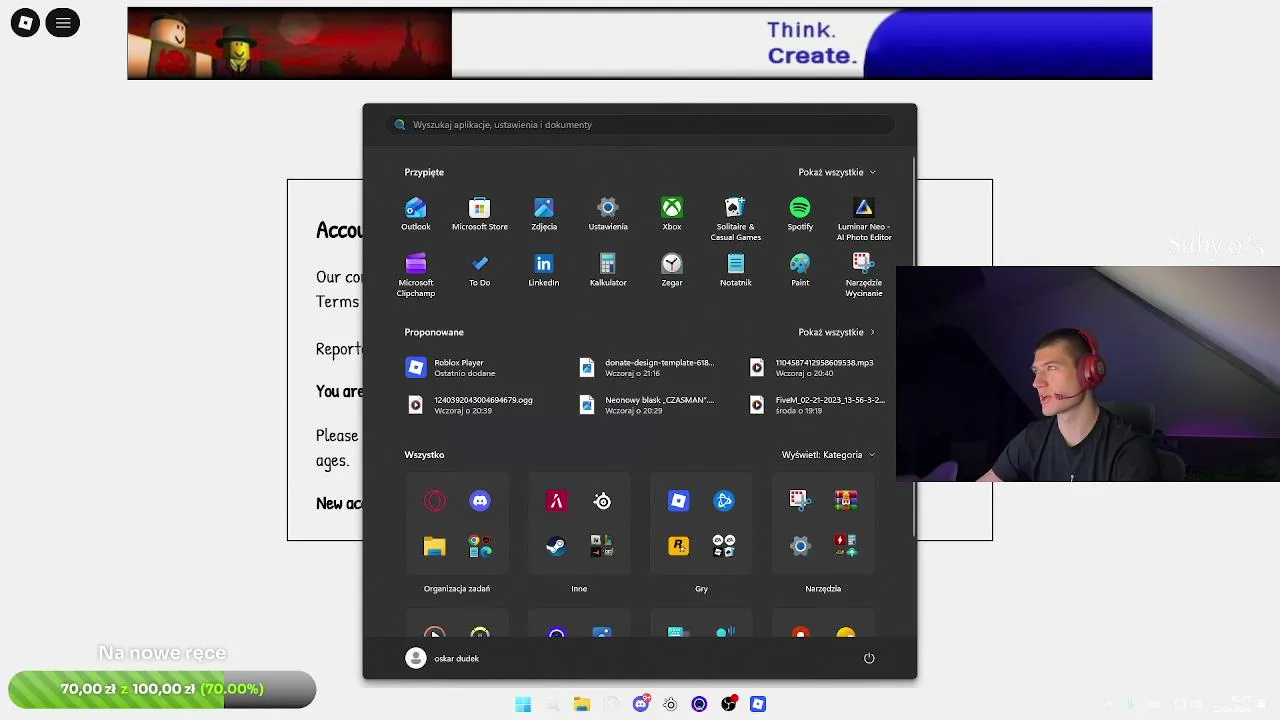Open the LinkedIn pinned app
This screenshot has width=1280, height=720.
[544, 270]
